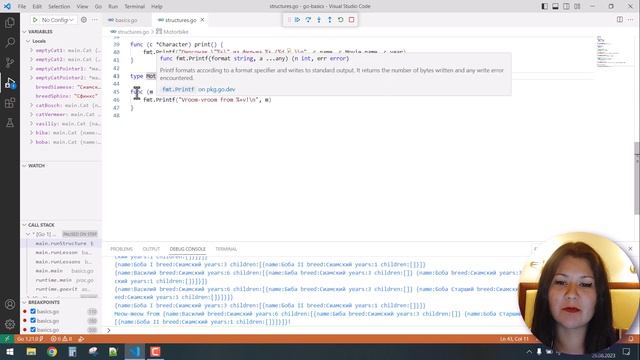Click the Go version status item
Image resolution: width=640 pixels, height=360 pixels.
[x=30, y=339]
